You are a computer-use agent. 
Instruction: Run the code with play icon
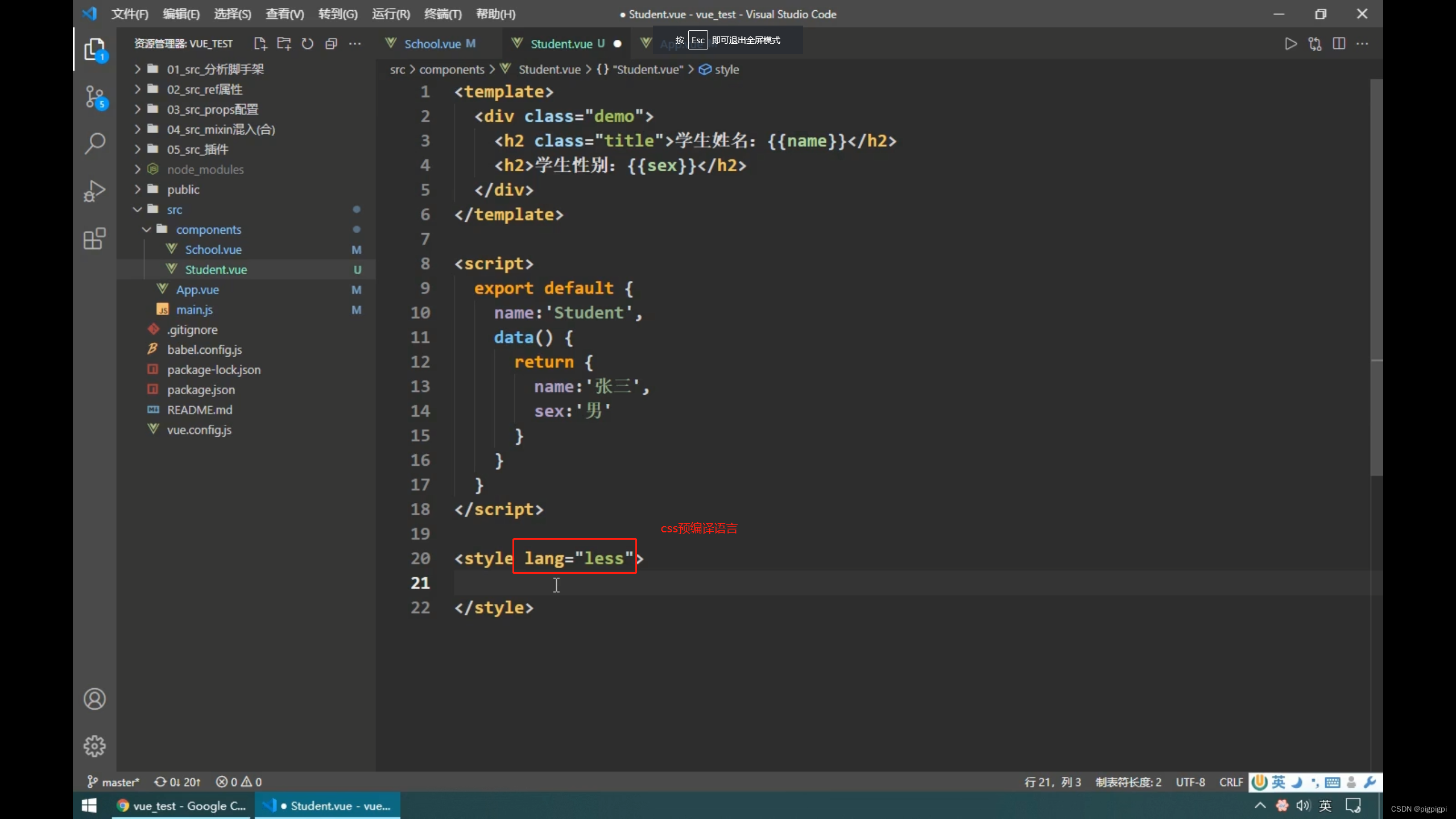coord(1291,44)
